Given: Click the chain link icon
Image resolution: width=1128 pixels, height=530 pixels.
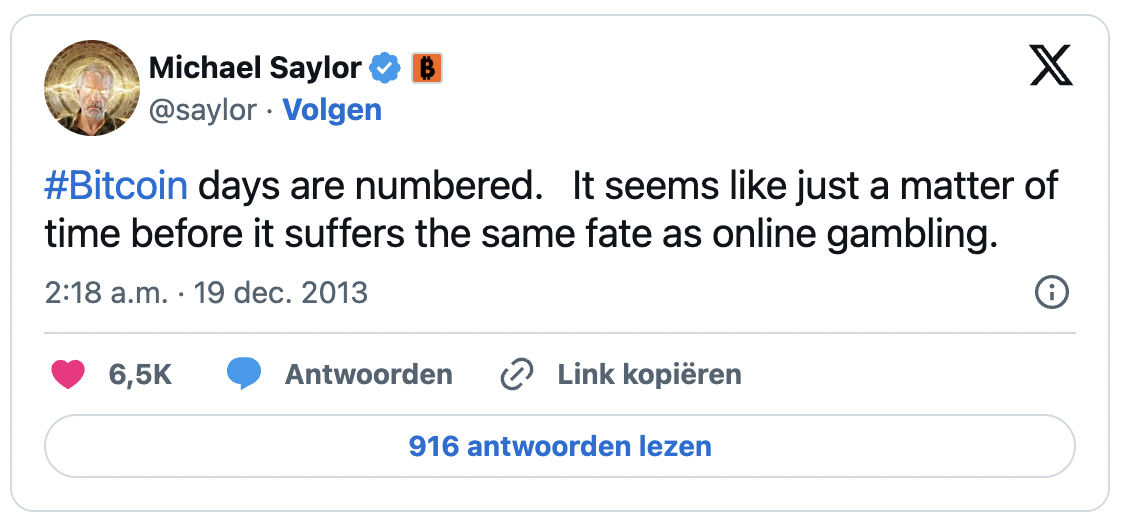Looking at the screenshot, I should pos(516,375).
